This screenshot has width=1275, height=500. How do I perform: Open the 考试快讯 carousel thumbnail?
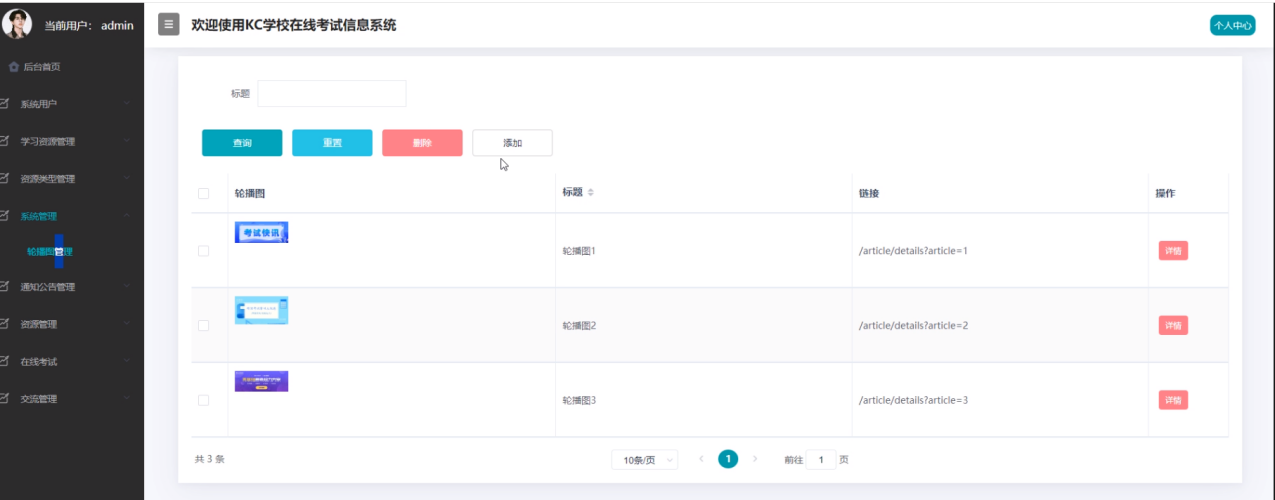[261, 232]
